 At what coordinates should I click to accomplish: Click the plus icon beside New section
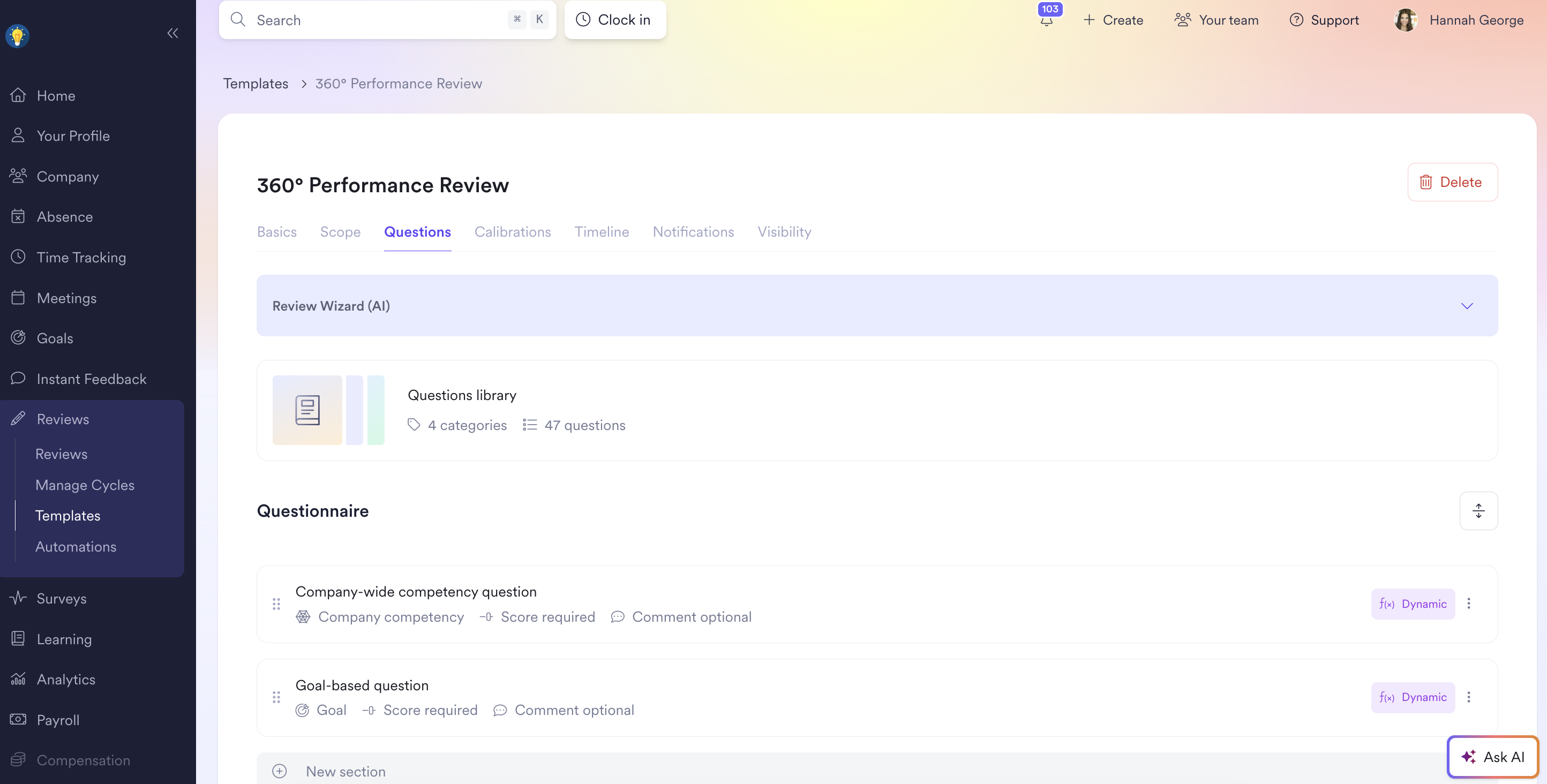[279, 771]
